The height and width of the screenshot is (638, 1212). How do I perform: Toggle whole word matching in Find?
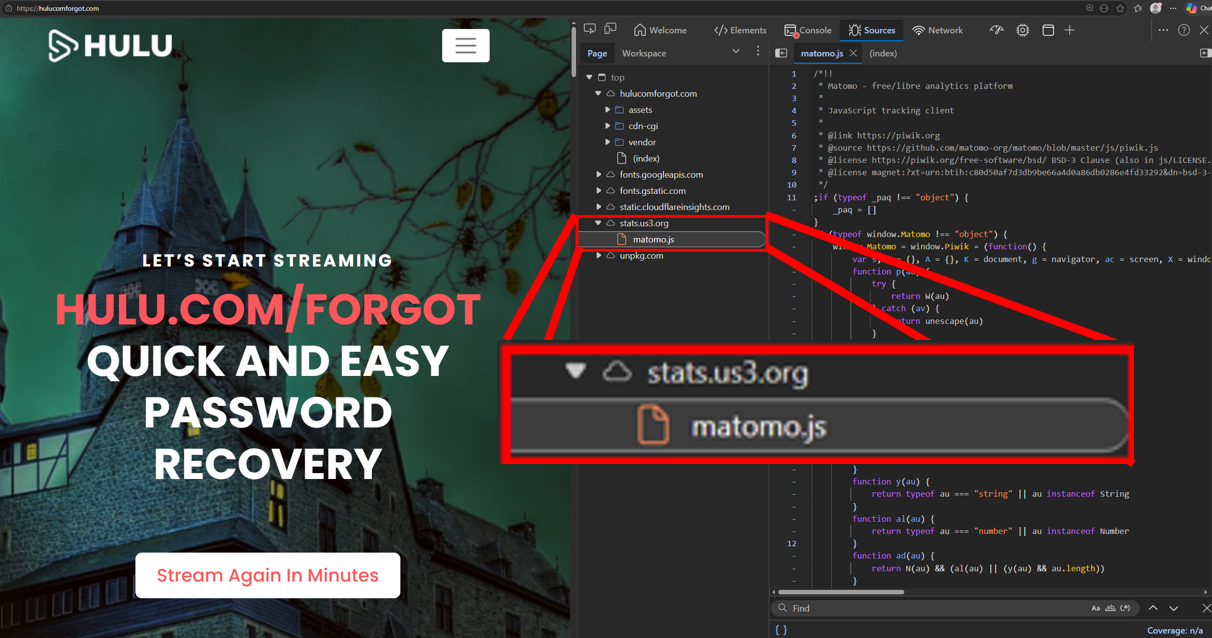1111,608
